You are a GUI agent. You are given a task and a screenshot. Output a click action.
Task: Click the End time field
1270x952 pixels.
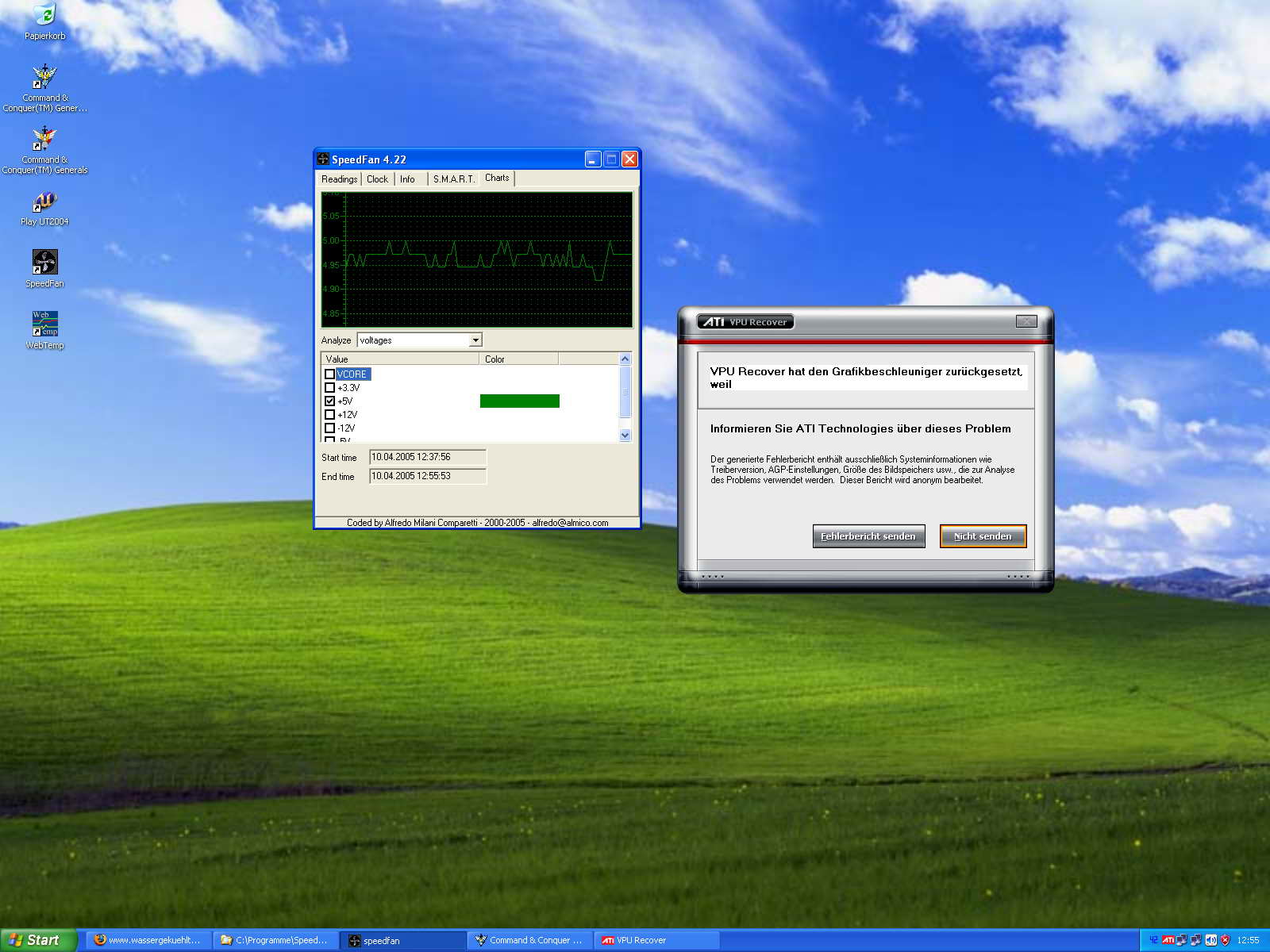tap(428, 476)
